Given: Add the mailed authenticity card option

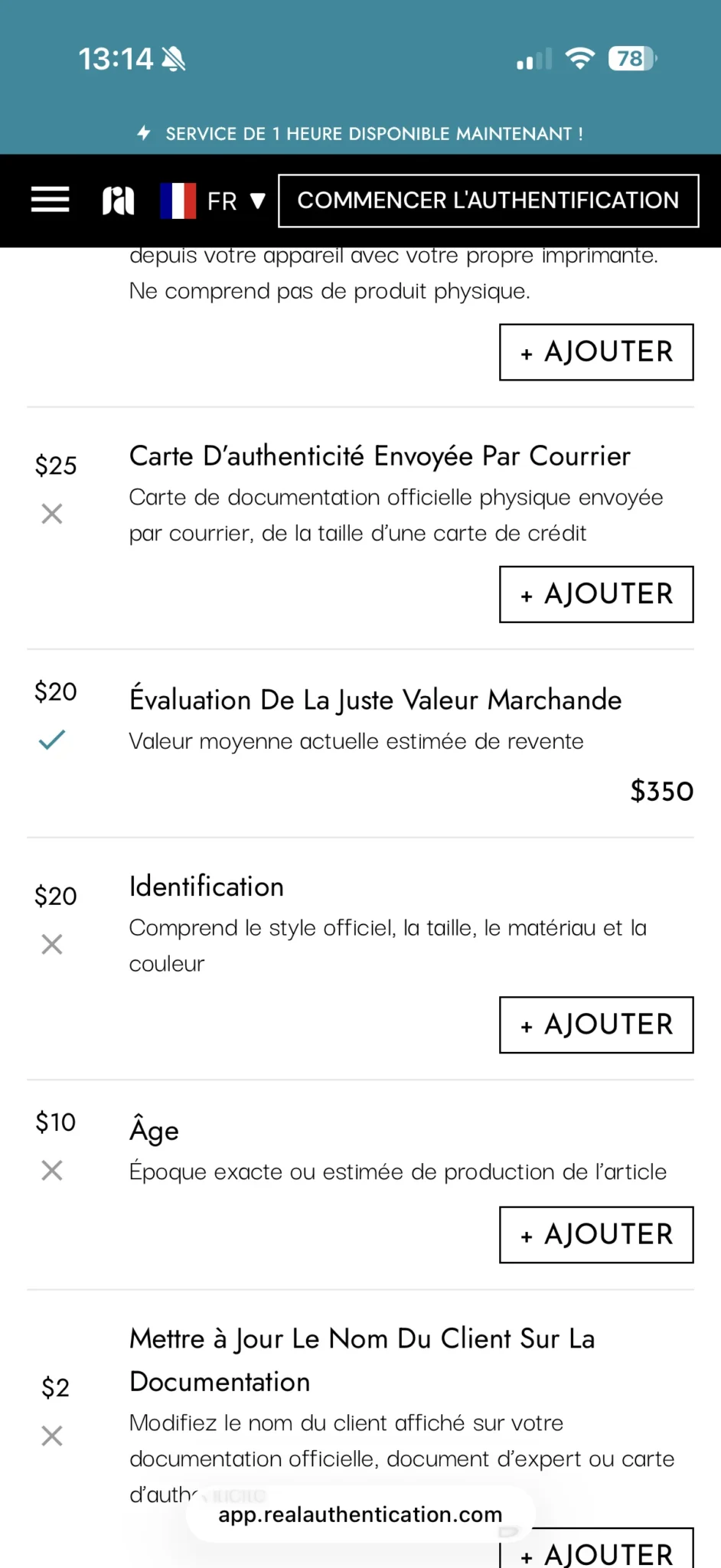Looking at the screenshot, I should point(596,594).
